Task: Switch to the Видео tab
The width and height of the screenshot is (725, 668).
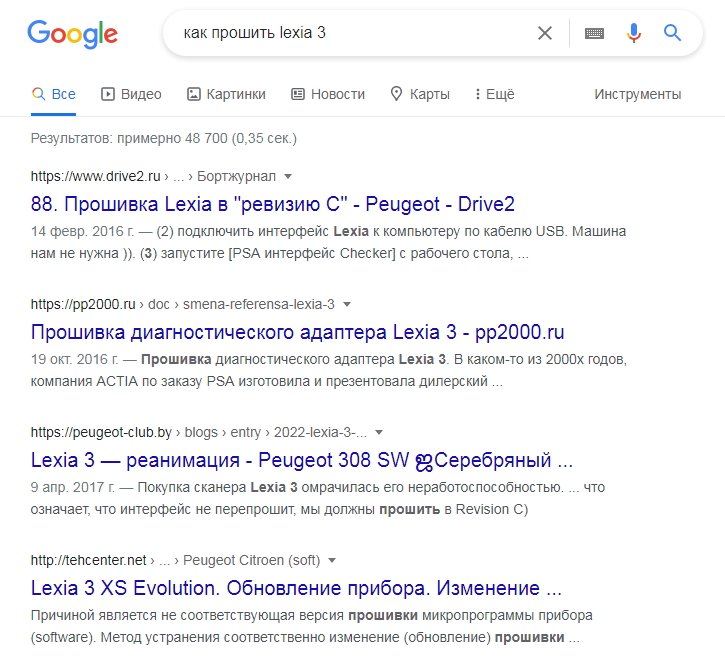Action: pyautogui.click(x=131, y=94)
